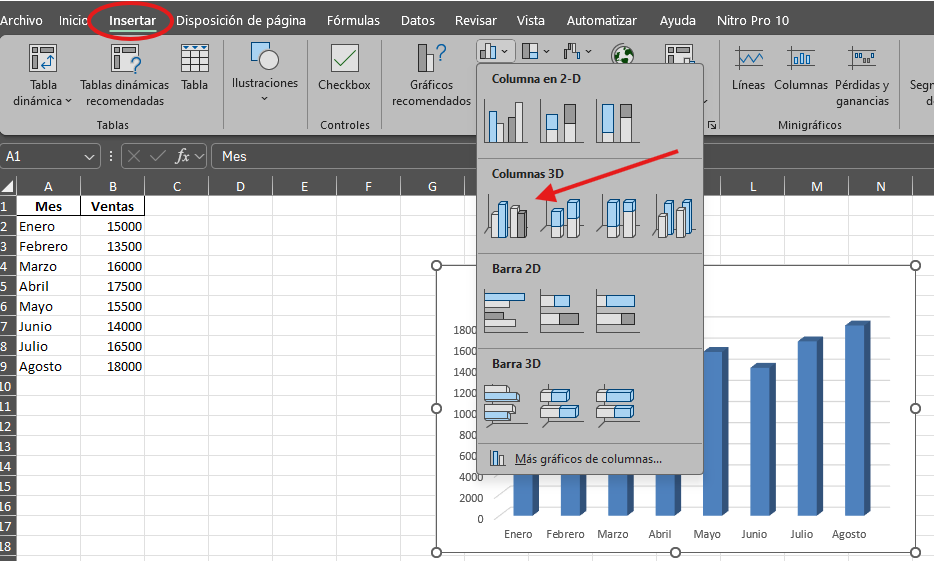Image resolution: width=934 pixels, height=561 pixels.
Task: Insert a Checkbox control
Action: [344, 67]
